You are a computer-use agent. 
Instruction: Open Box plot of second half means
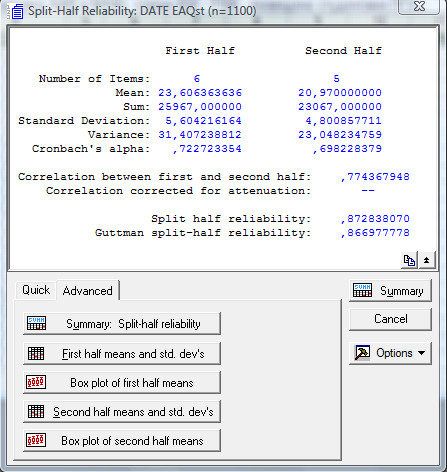[x=122, y=441]
